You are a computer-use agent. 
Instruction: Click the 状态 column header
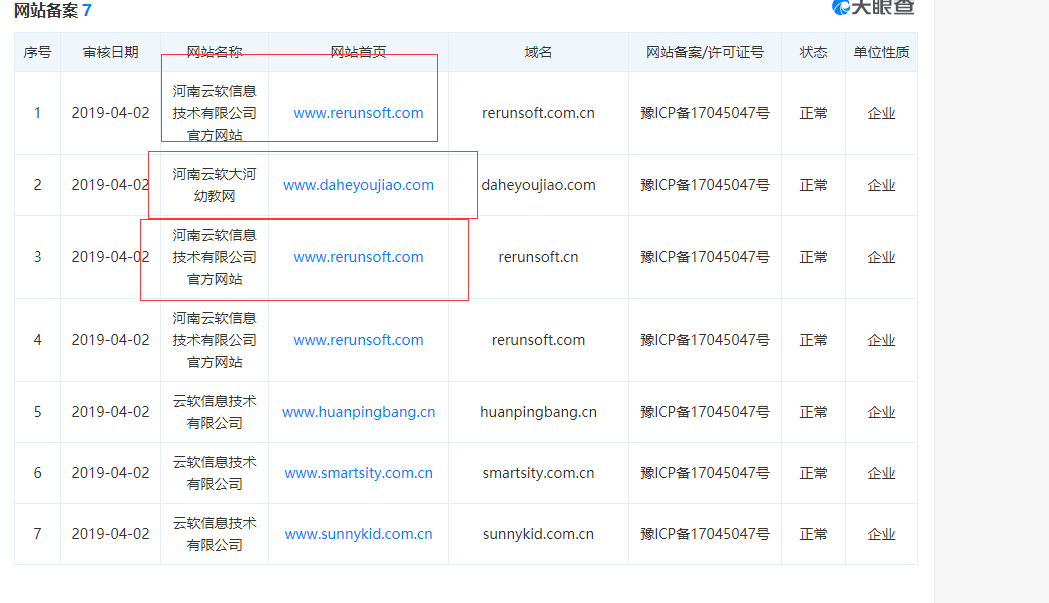[813, 52]
